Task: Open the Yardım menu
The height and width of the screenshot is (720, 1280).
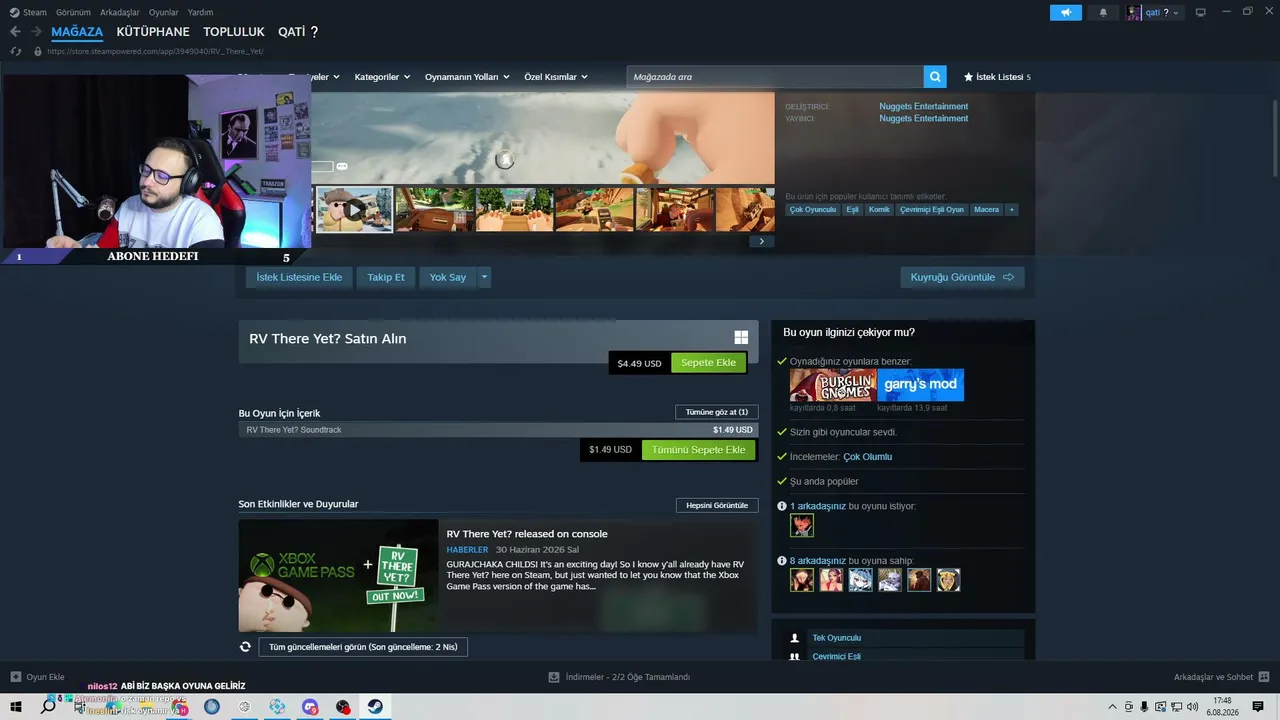Action: coord(200,12)
